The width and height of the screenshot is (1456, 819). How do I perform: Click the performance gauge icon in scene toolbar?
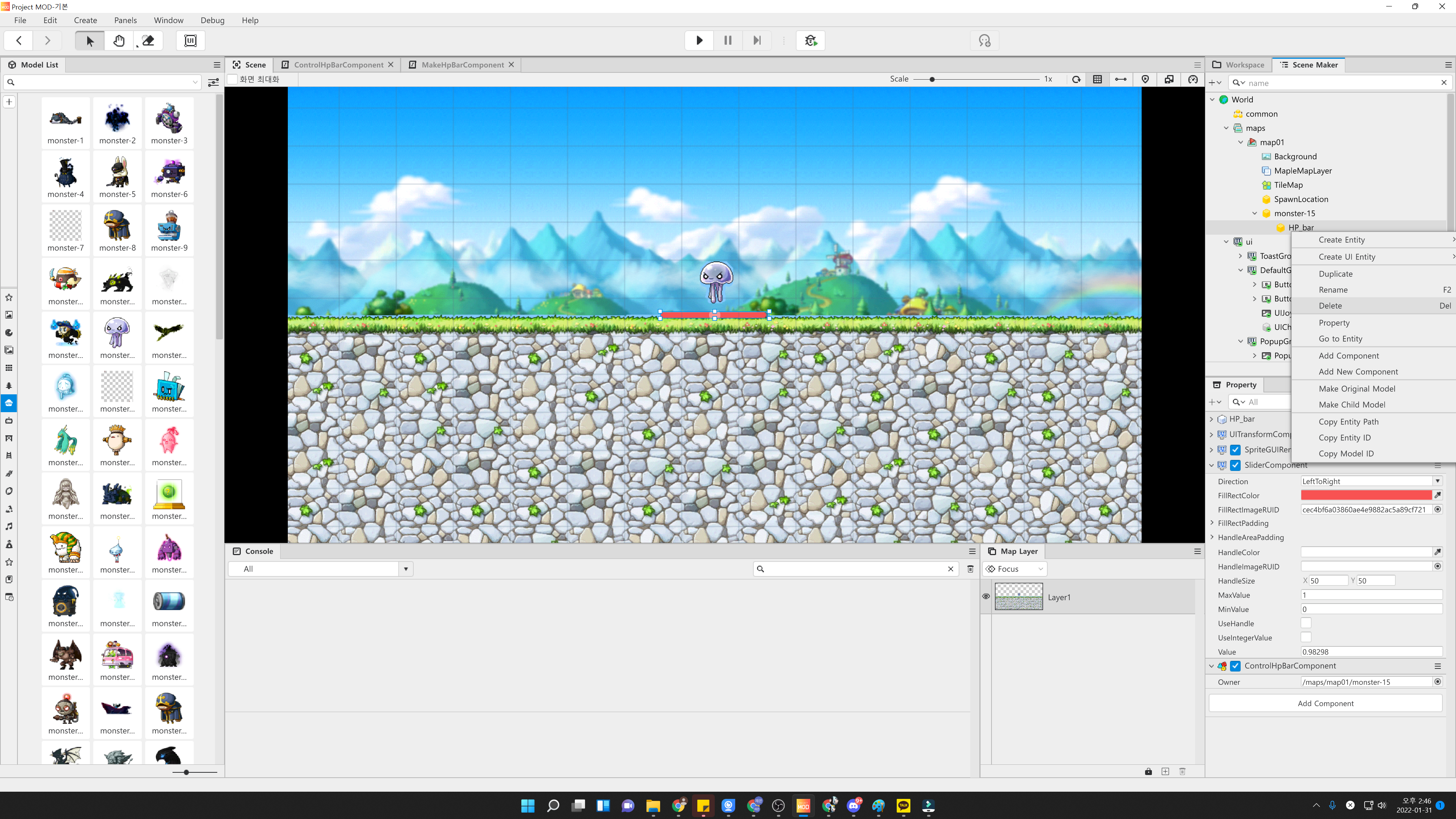(1193, 79)
